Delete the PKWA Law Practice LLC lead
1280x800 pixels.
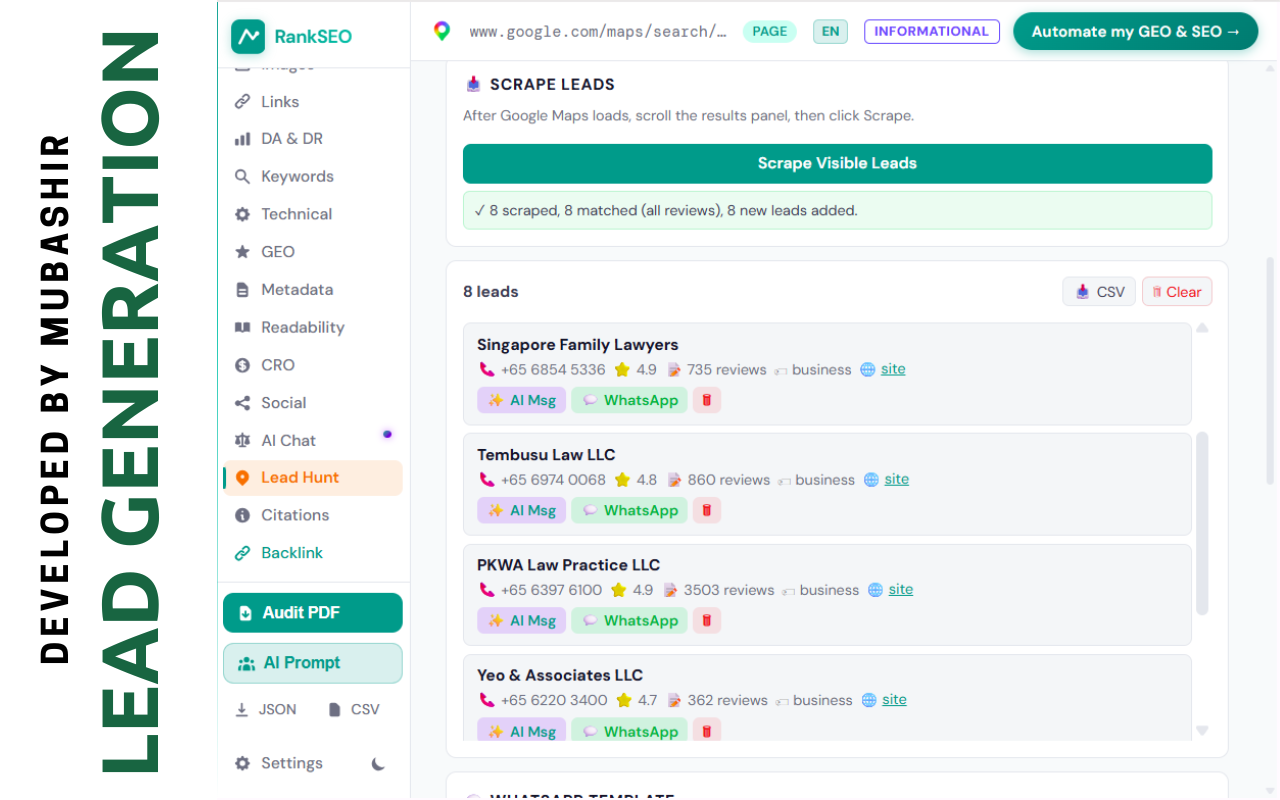coord(707,620)
